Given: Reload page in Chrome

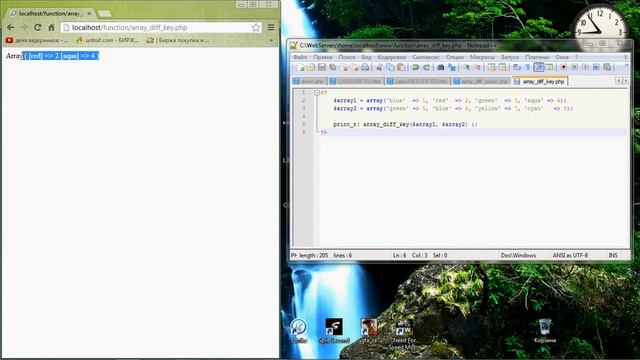Looking at the screenshot, I should [x=38, y=27].
